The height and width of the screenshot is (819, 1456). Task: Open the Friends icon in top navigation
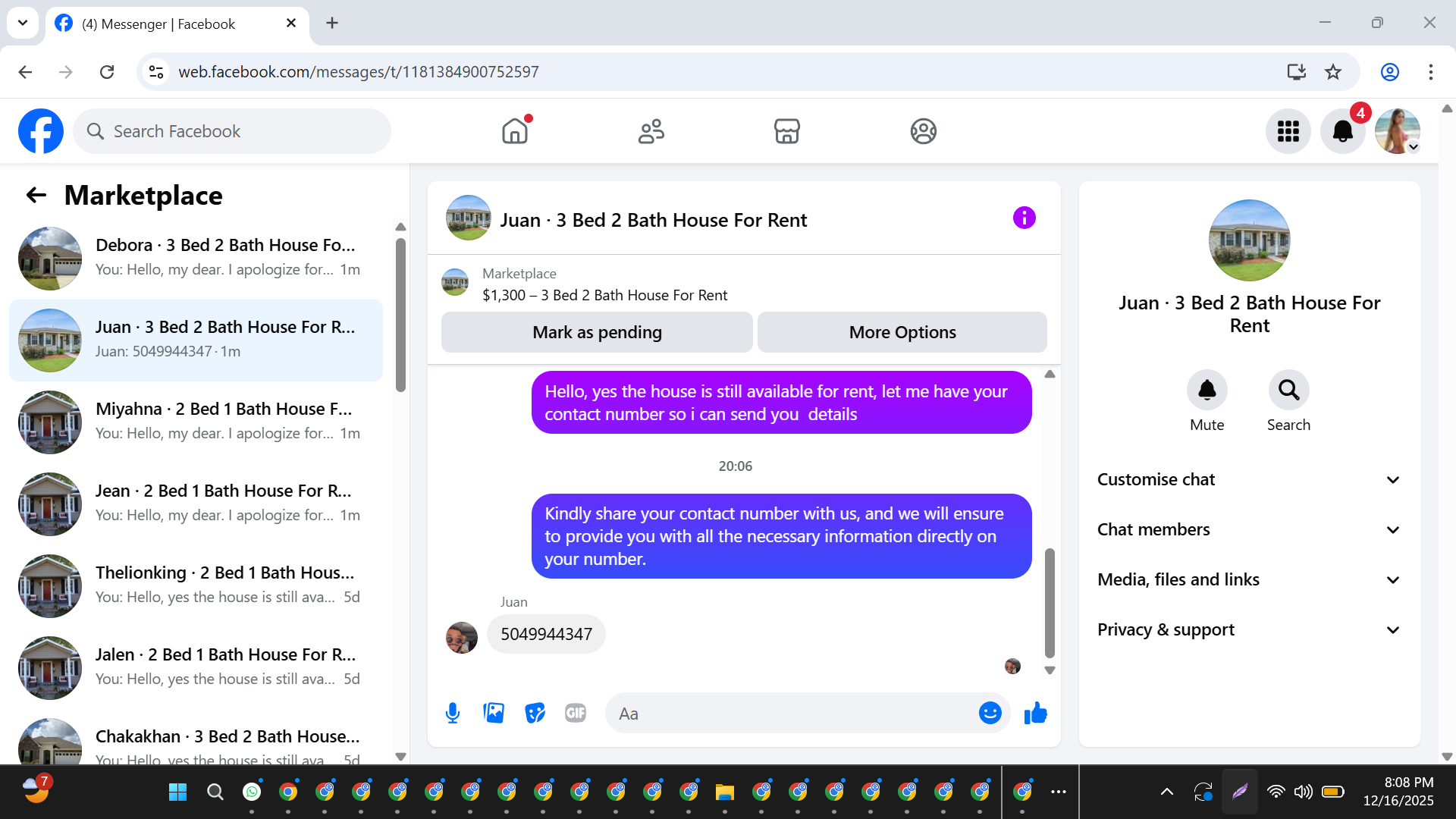(651, 131)
